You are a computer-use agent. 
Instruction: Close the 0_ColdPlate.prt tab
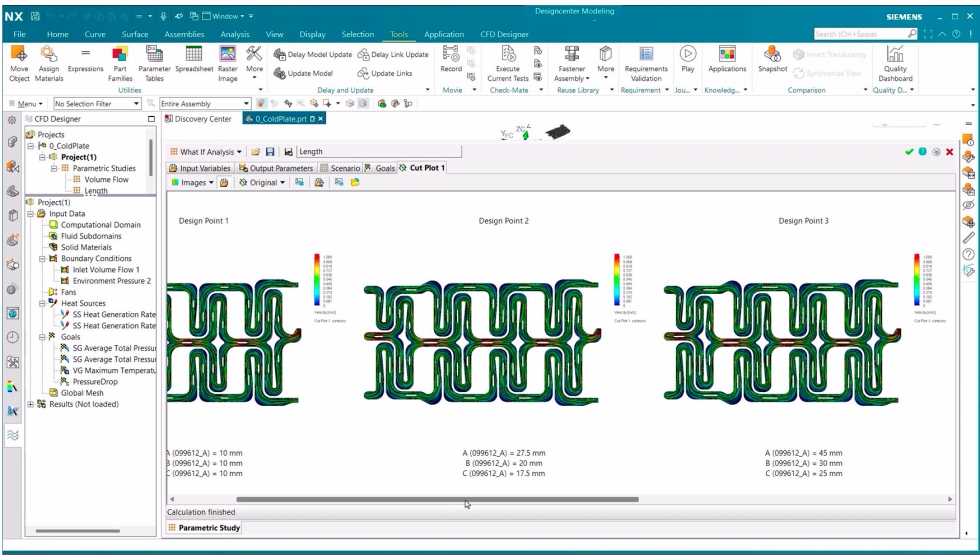point(321,119)
